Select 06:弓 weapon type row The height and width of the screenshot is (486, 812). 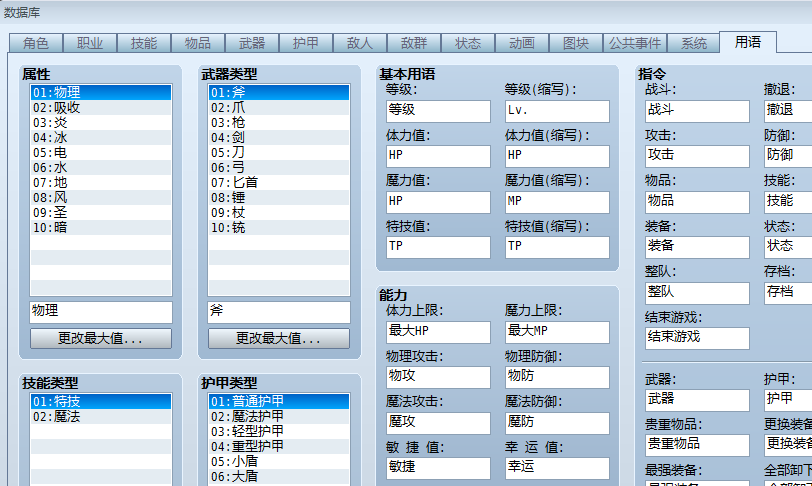click(x=279, y=168)
